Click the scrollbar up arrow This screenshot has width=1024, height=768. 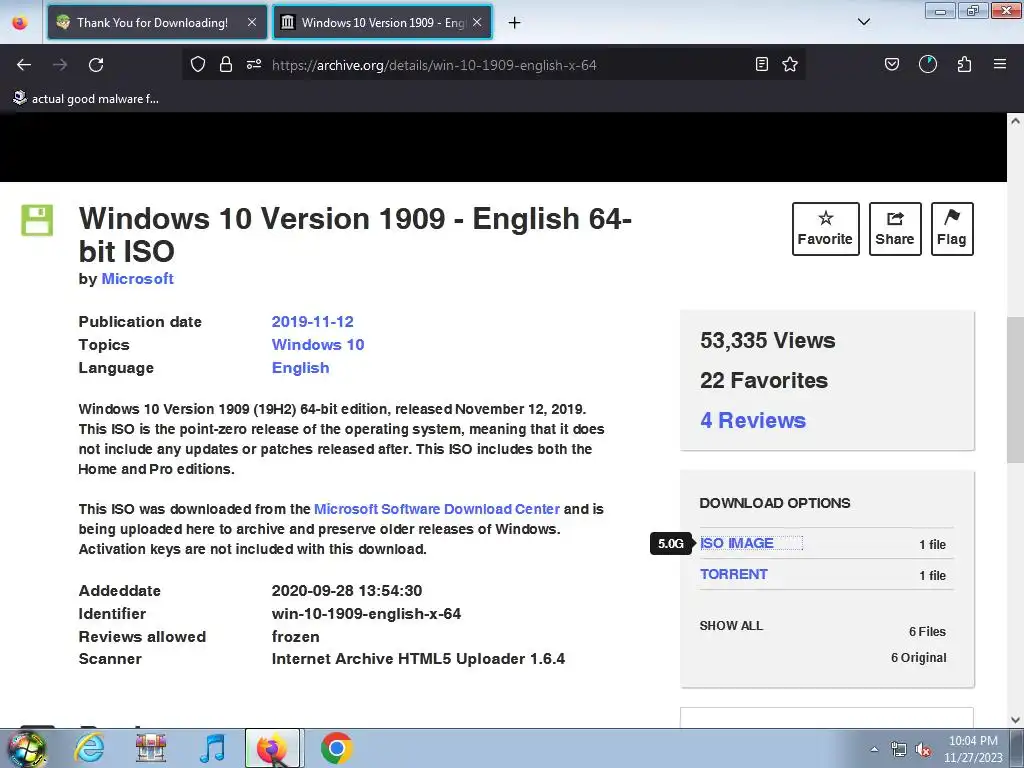point(1015,121)
